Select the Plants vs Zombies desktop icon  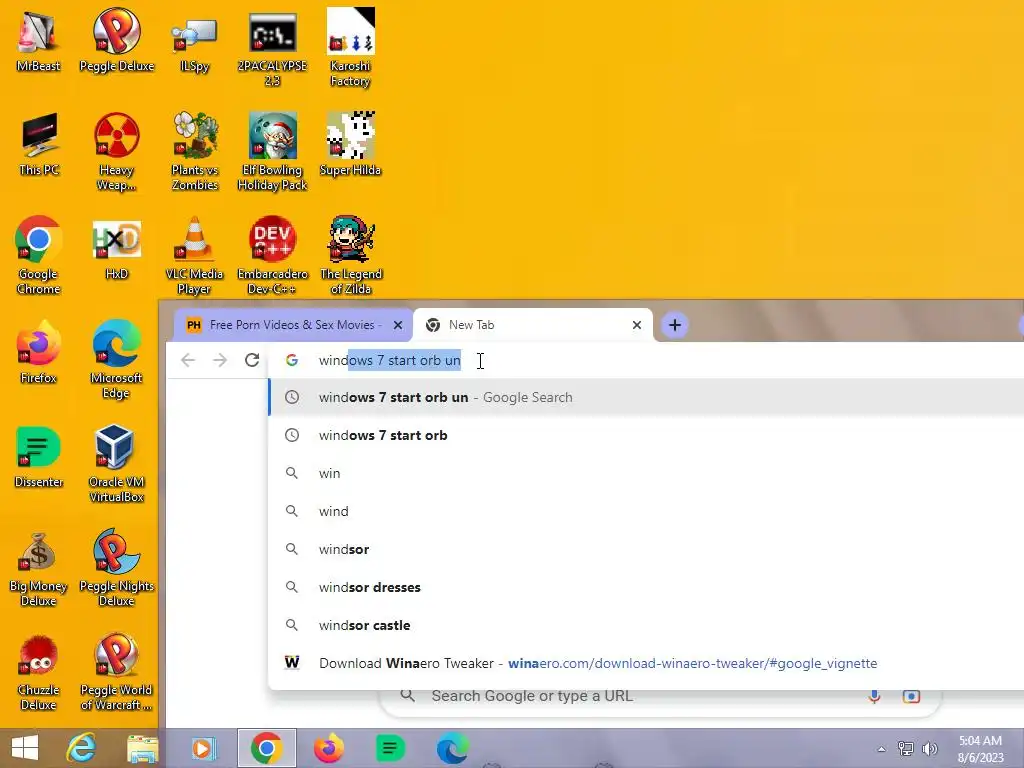195,152
